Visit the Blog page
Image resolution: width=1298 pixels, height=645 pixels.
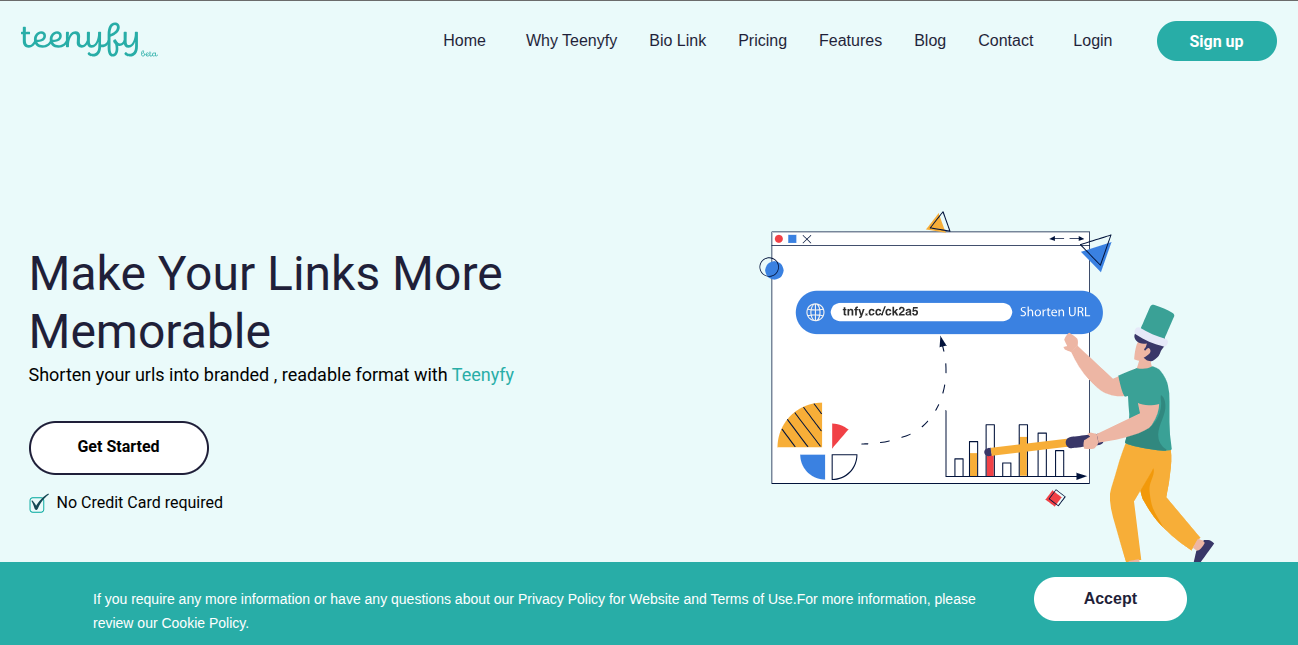coord(929,41)
